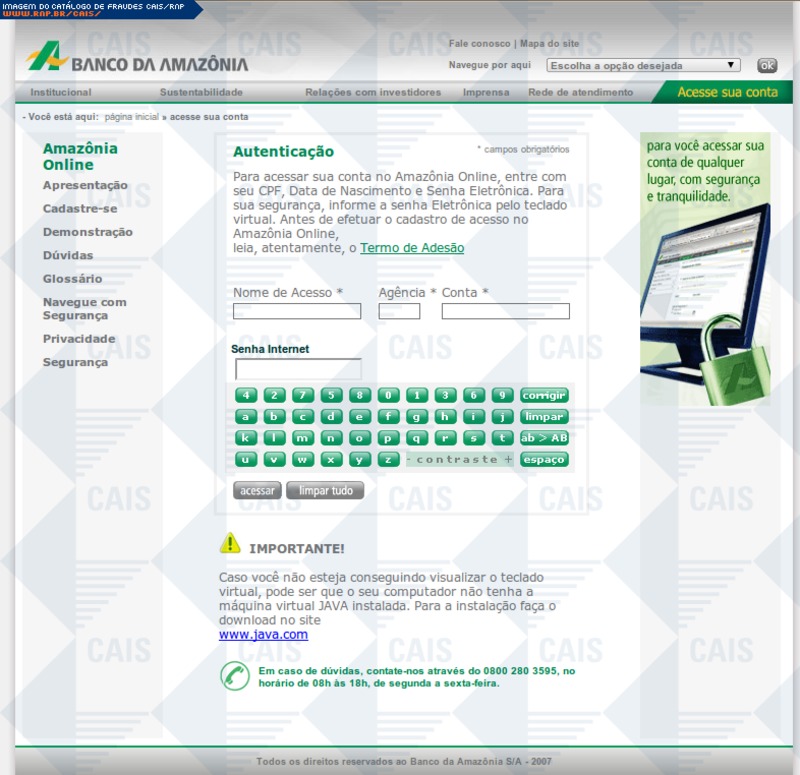Toggle uppercase with 'ab > AB' key
The width and height of the screenshot is (800, 775).
543,438
